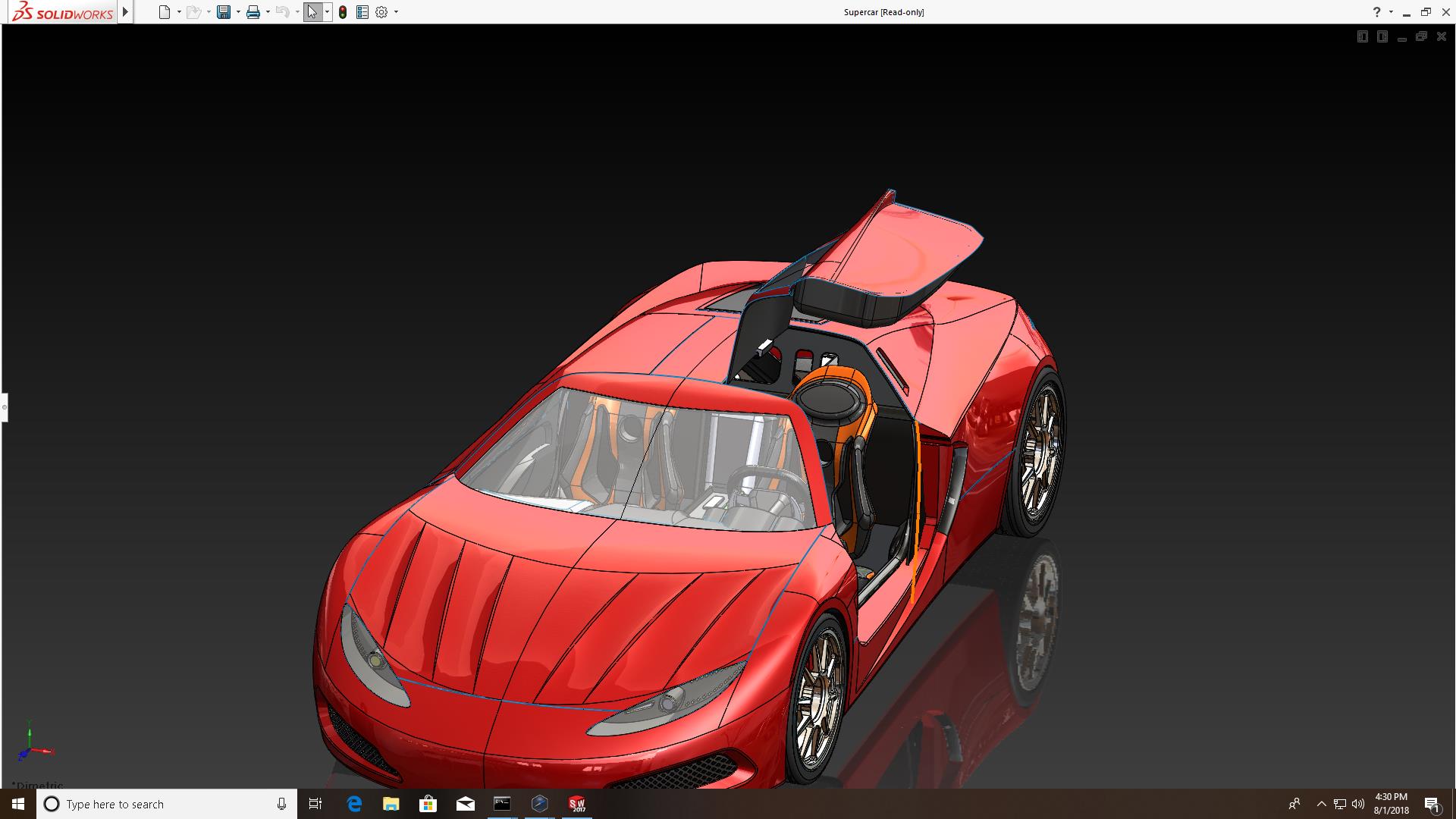Click the New document icon
This screenshot has height=819, width=1456.
pos(164,12)
